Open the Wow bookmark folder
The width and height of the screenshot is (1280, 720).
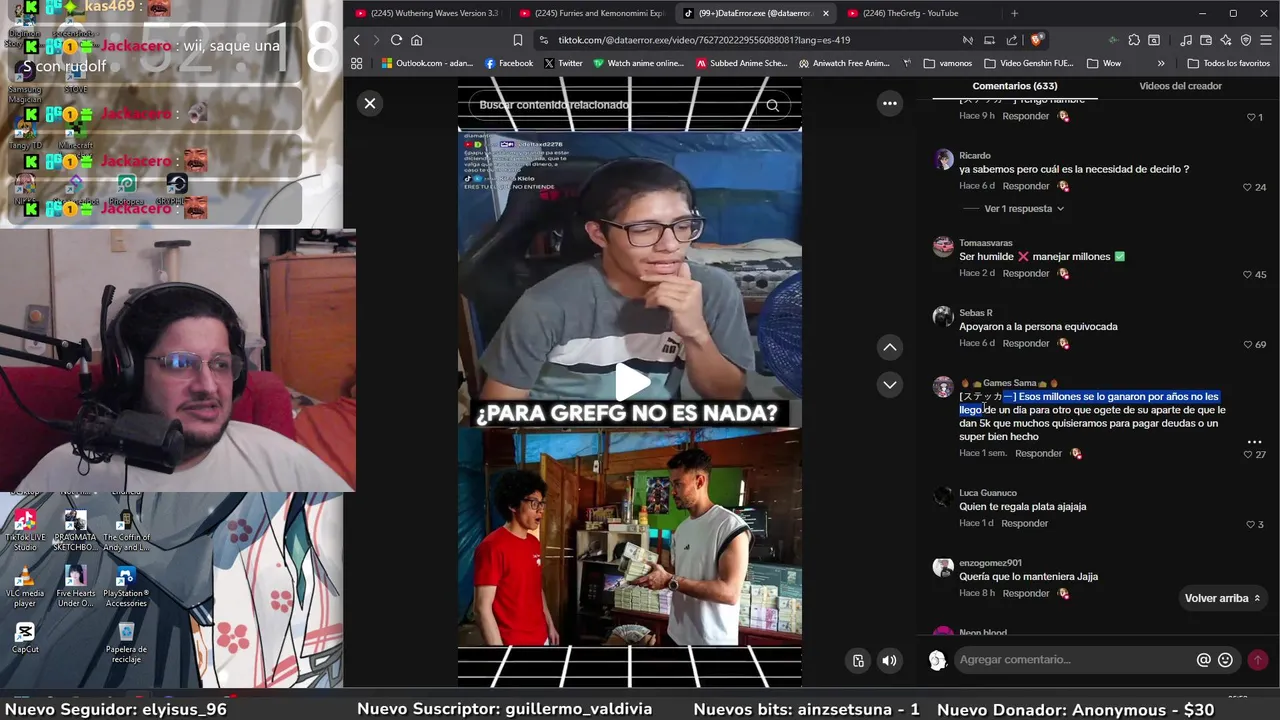pyautogui.click(x=1103, y=63)
